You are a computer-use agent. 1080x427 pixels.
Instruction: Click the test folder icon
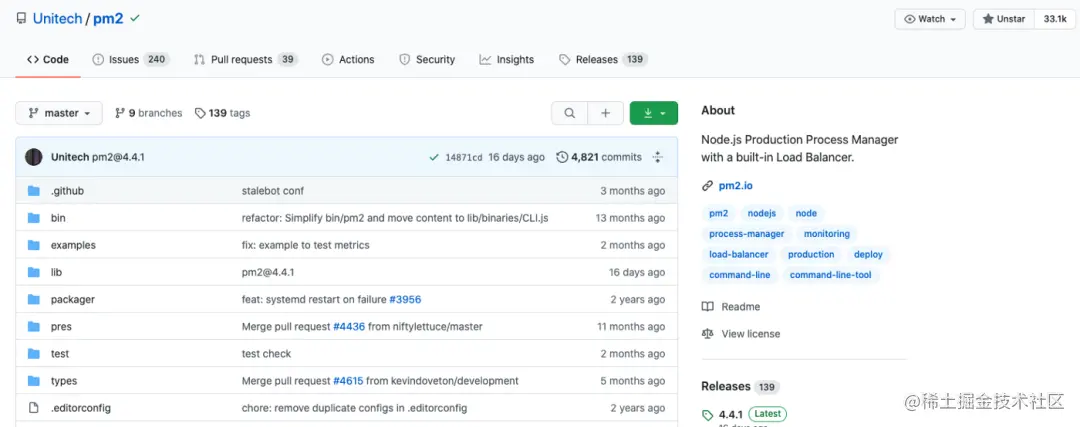point(34,354)
